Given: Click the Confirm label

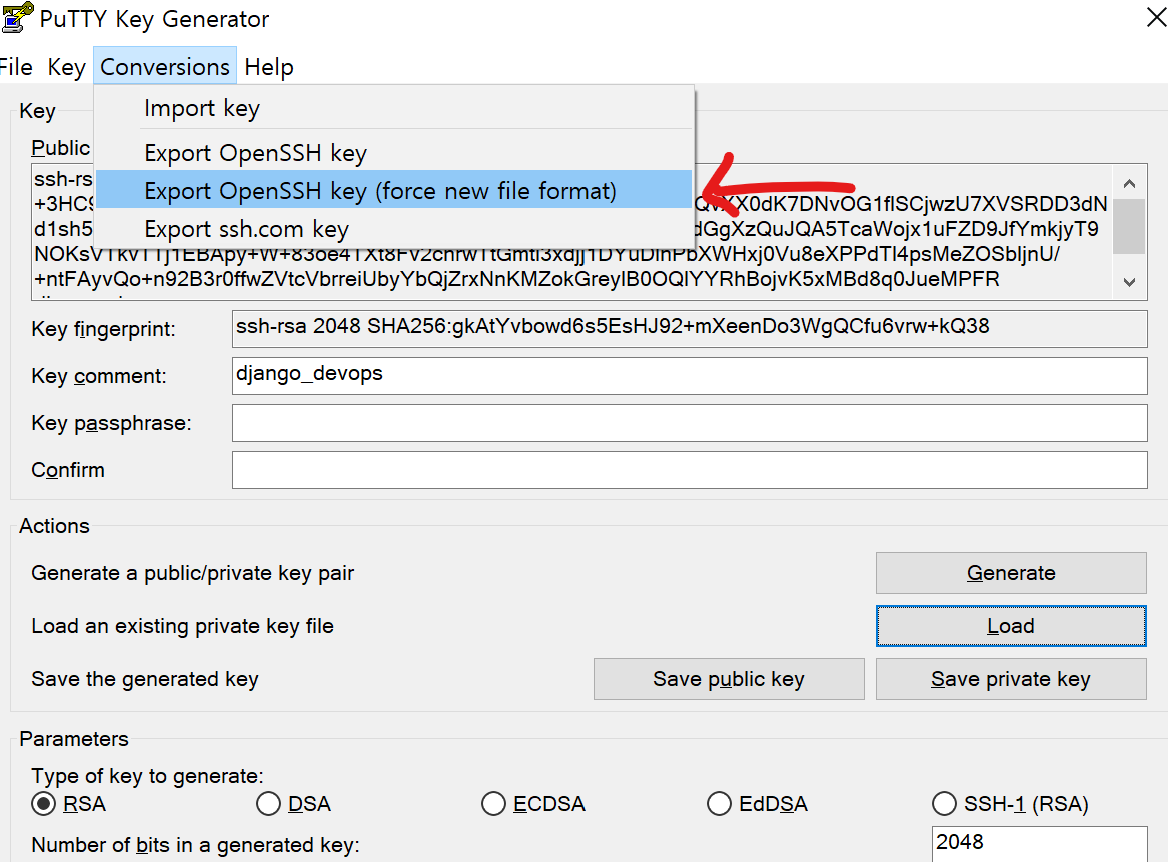Looking at the screenshot, I should [x=68, y=470].
